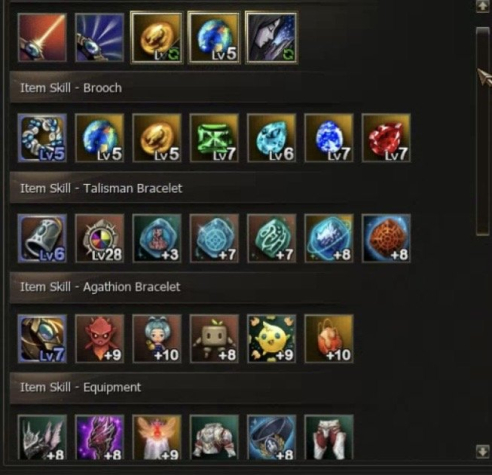Image resolution: width=492 pixels, height=475 pixels.
Task: Select the Lv6 silver bracelet icon
Action: (42, 238)
